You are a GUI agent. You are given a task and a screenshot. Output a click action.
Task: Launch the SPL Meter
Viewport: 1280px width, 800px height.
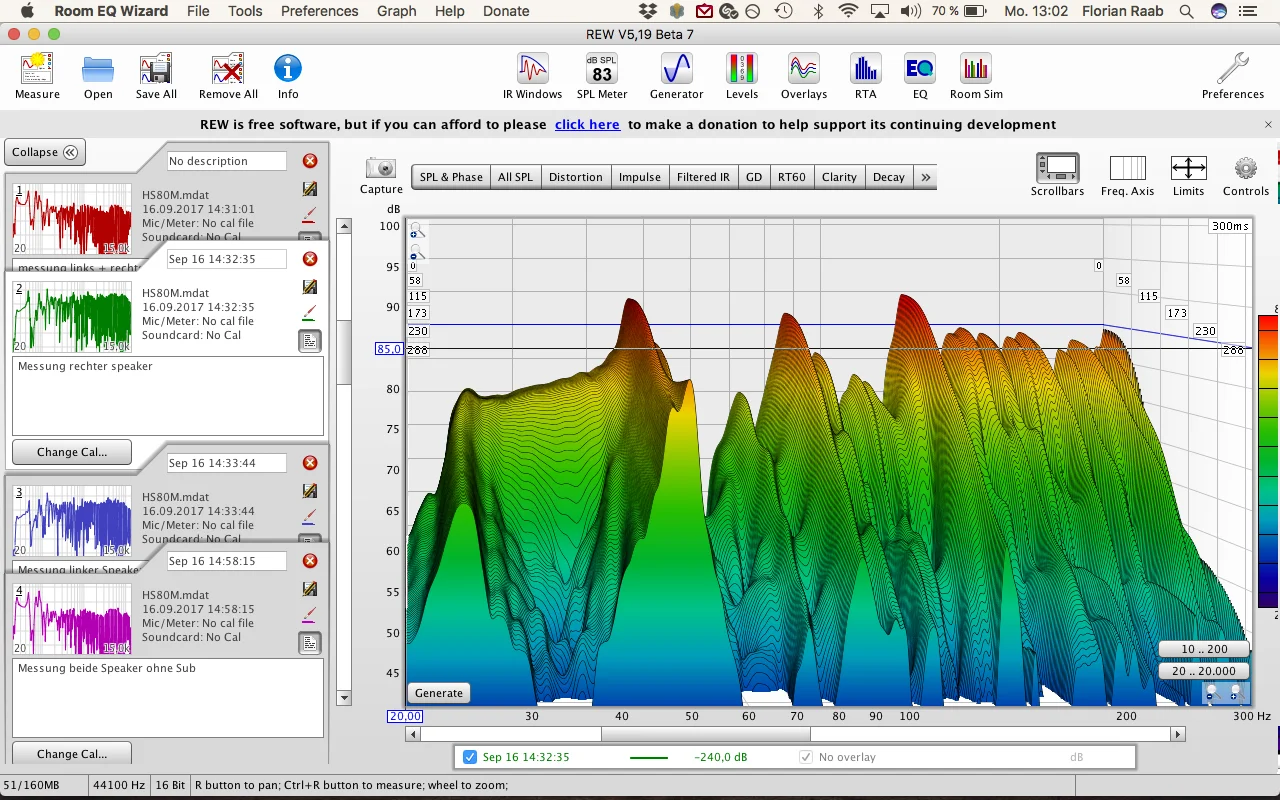pyautogui.click(x=602, y=76)
